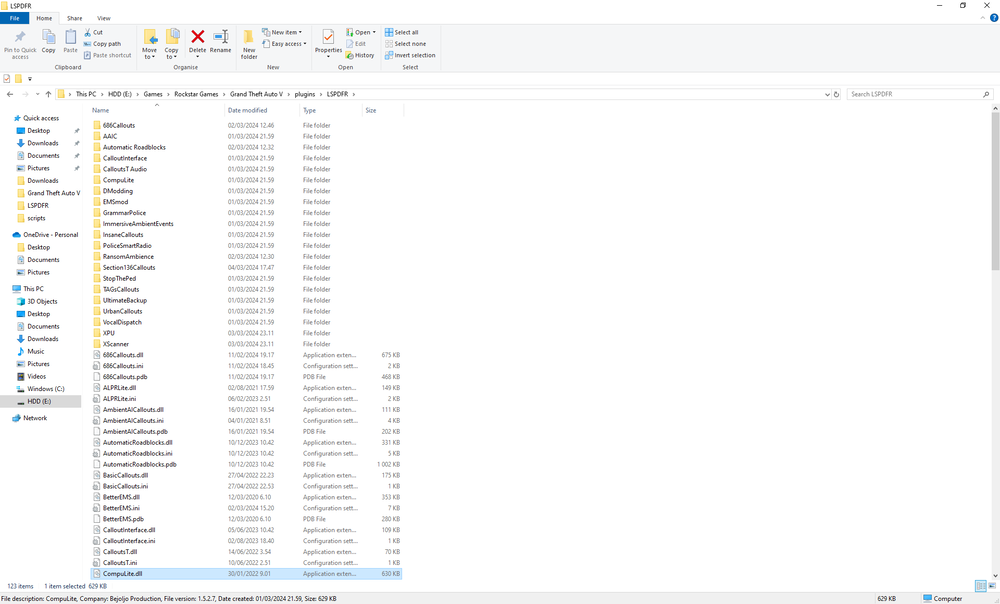Open the Share tab
This screenshot has height=604, width=1000.
(x=74, y=17)
